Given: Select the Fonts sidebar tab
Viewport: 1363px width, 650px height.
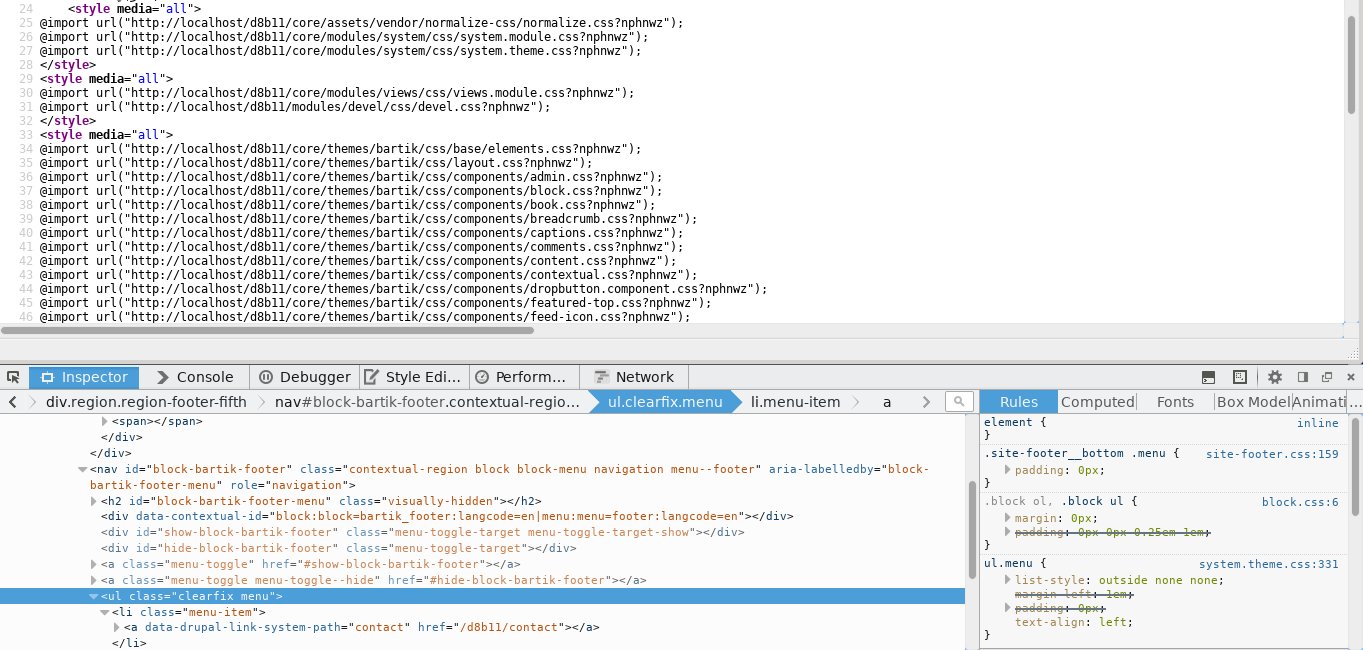Looking at the screenshot, I should (1175, 402).
